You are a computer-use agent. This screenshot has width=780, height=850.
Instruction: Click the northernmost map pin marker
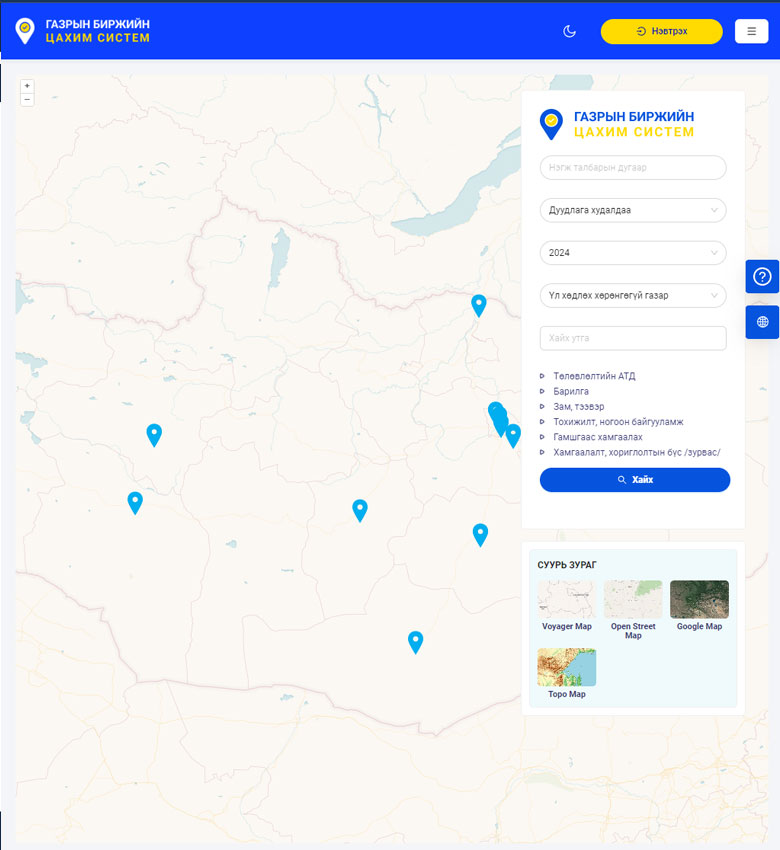(x=479, y=305)
